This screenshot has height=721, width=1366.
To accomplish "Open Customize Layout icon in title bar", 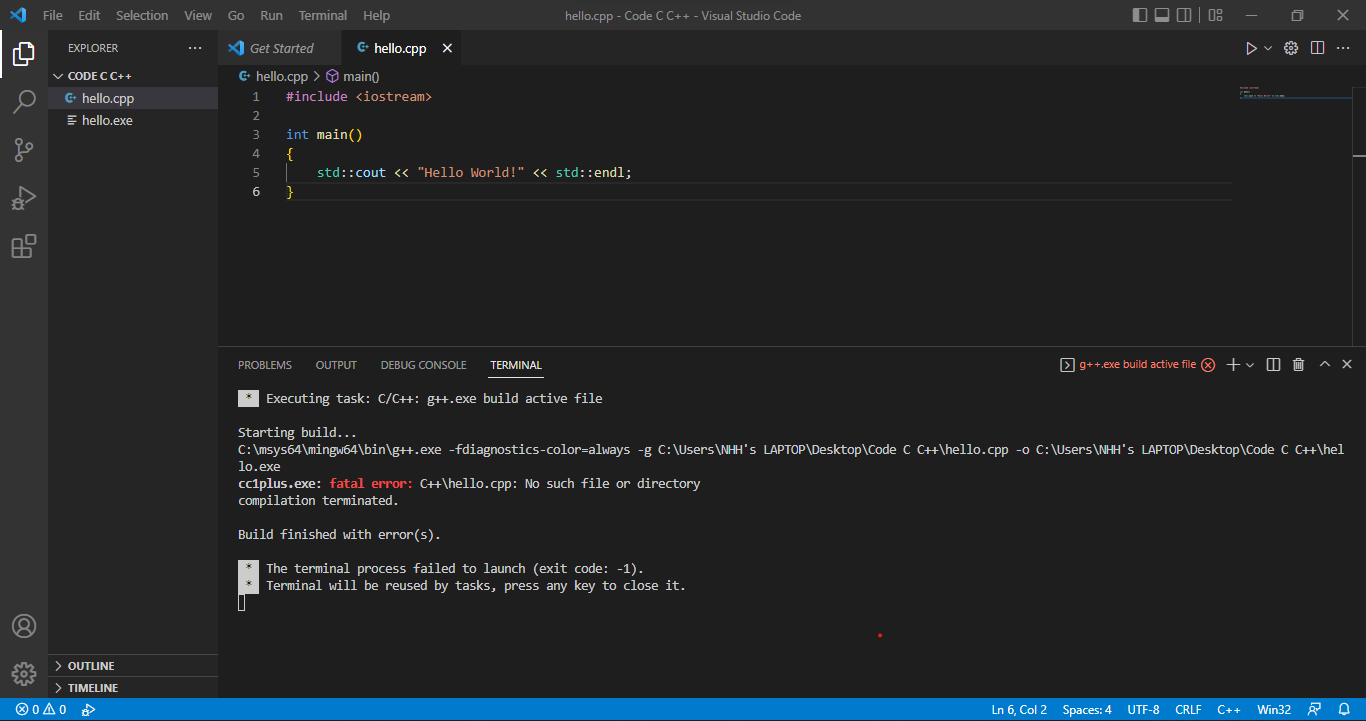I will [x=1216, y=15].
